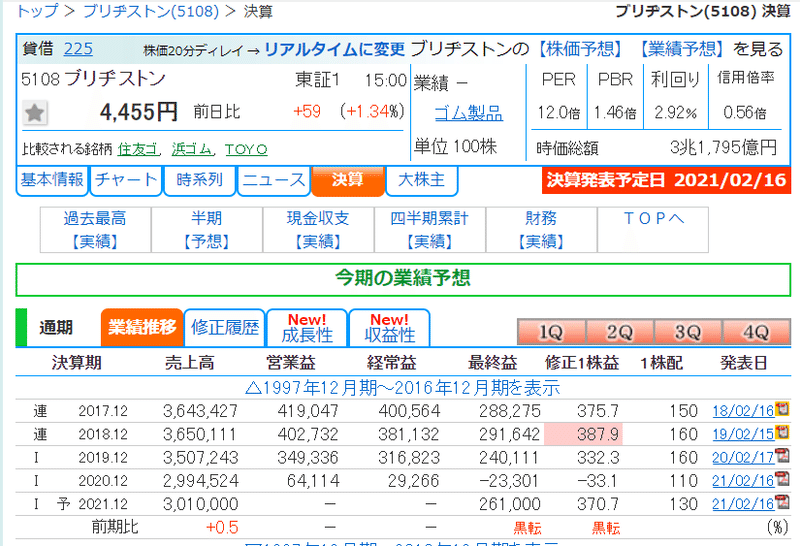Click the 決算発表予定日 2021/02/16 banner

pyautogui.click(x=666, y=180)
